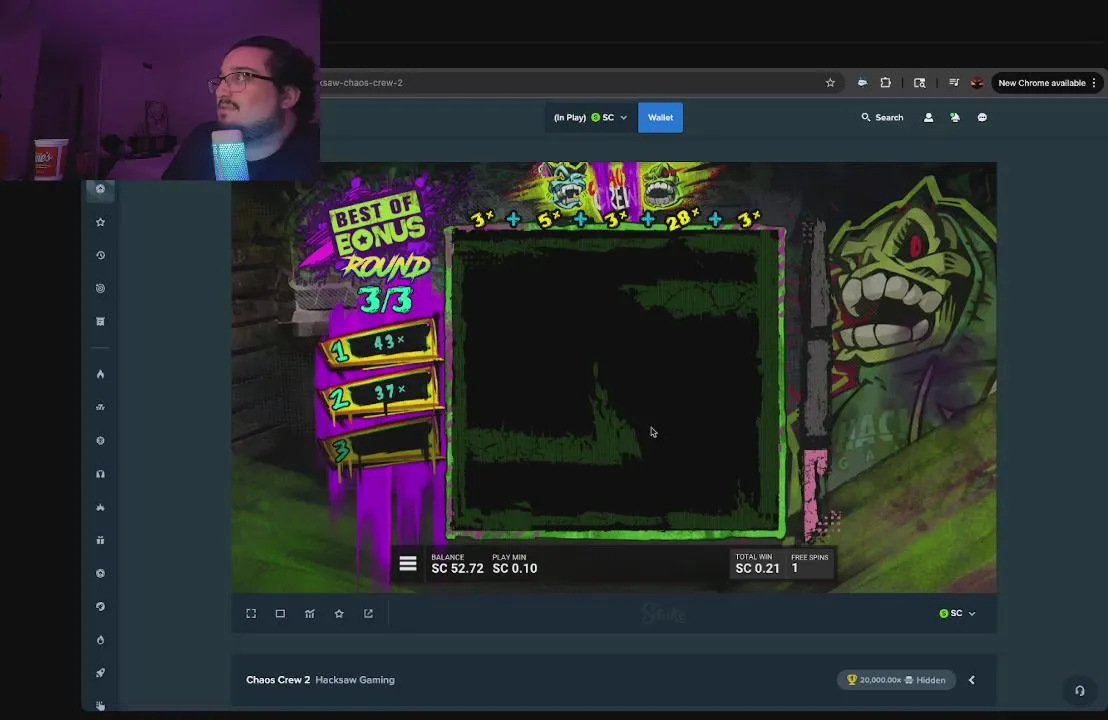Toggle fullscreen mode below the game
The width and height of the screenshot is (1108, 720).
click(251, 613)
